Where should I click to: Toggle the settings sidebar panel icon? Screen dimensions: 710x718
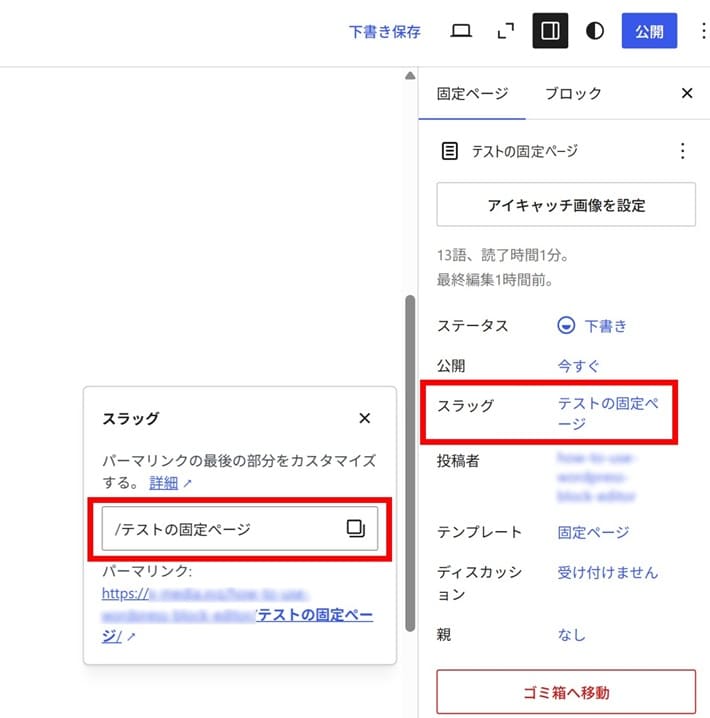point(550,31)
